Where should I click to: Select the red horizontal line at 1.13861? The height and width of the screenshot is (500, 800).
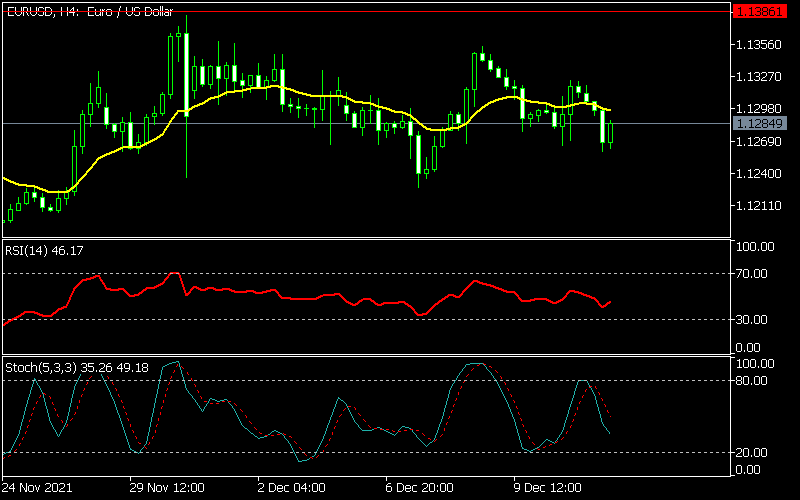click(x=366, y=11)
